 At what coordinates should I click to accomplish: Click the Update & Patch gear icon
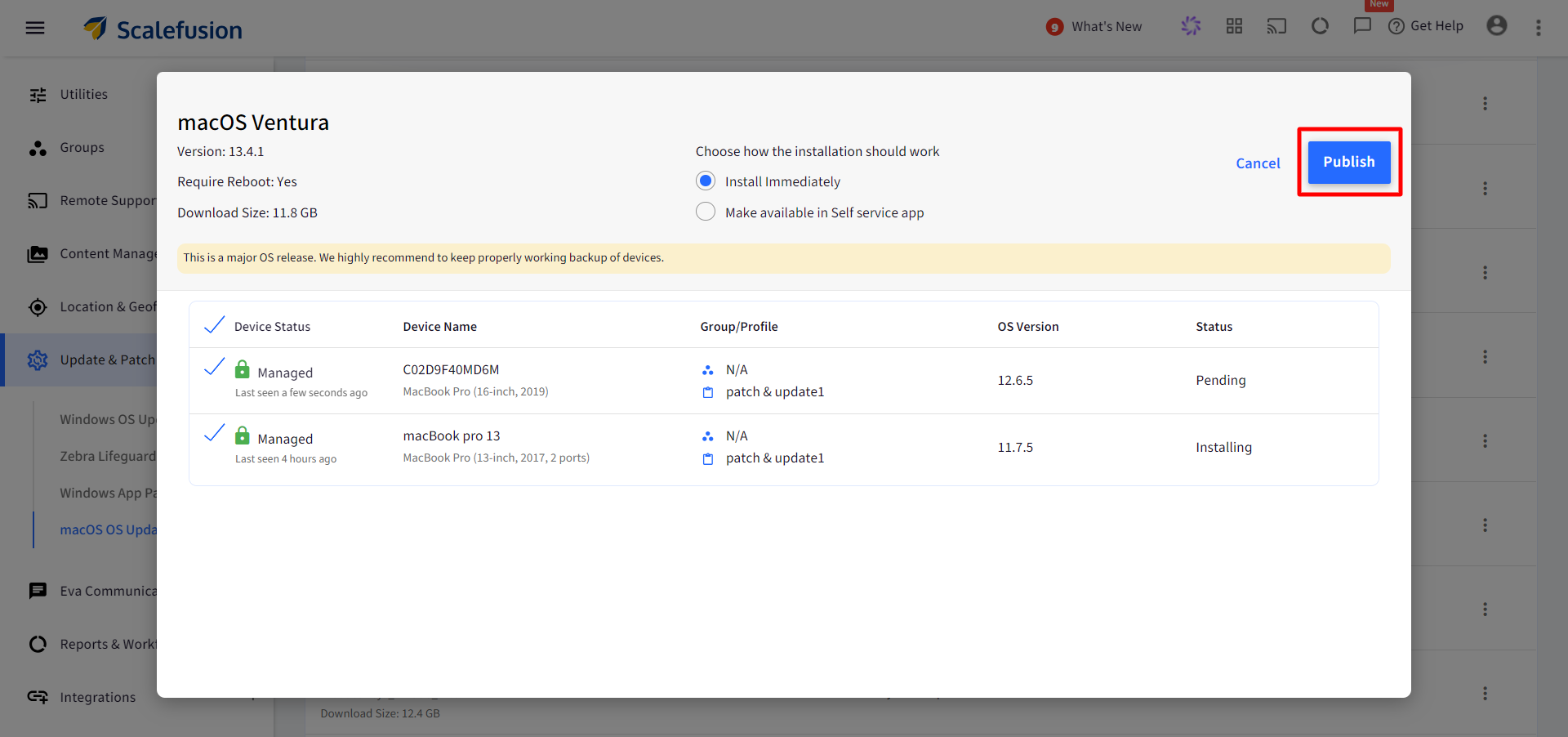coord(38,360)
